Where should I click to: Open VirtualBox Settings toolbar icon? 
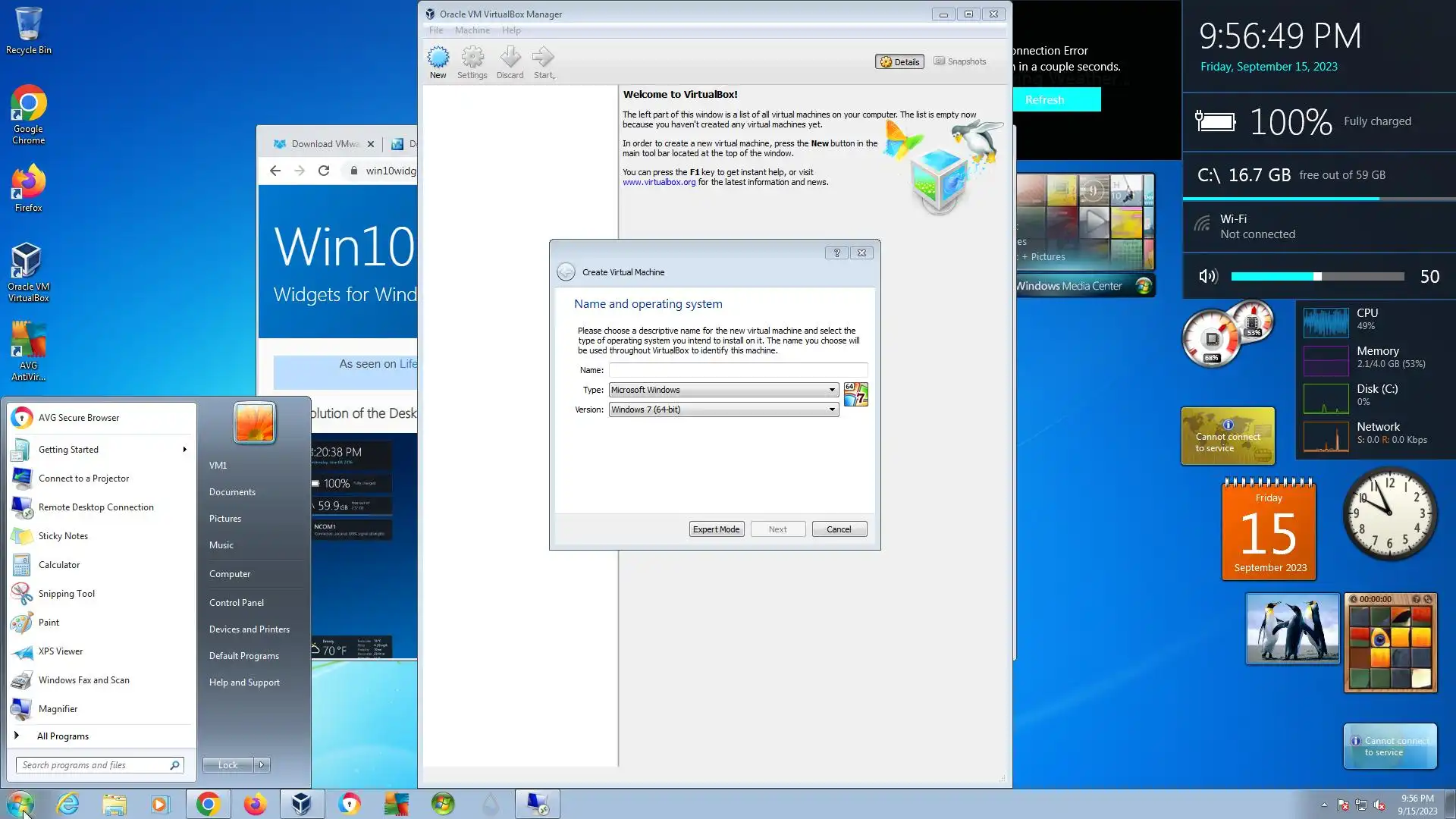pos(472,61)
